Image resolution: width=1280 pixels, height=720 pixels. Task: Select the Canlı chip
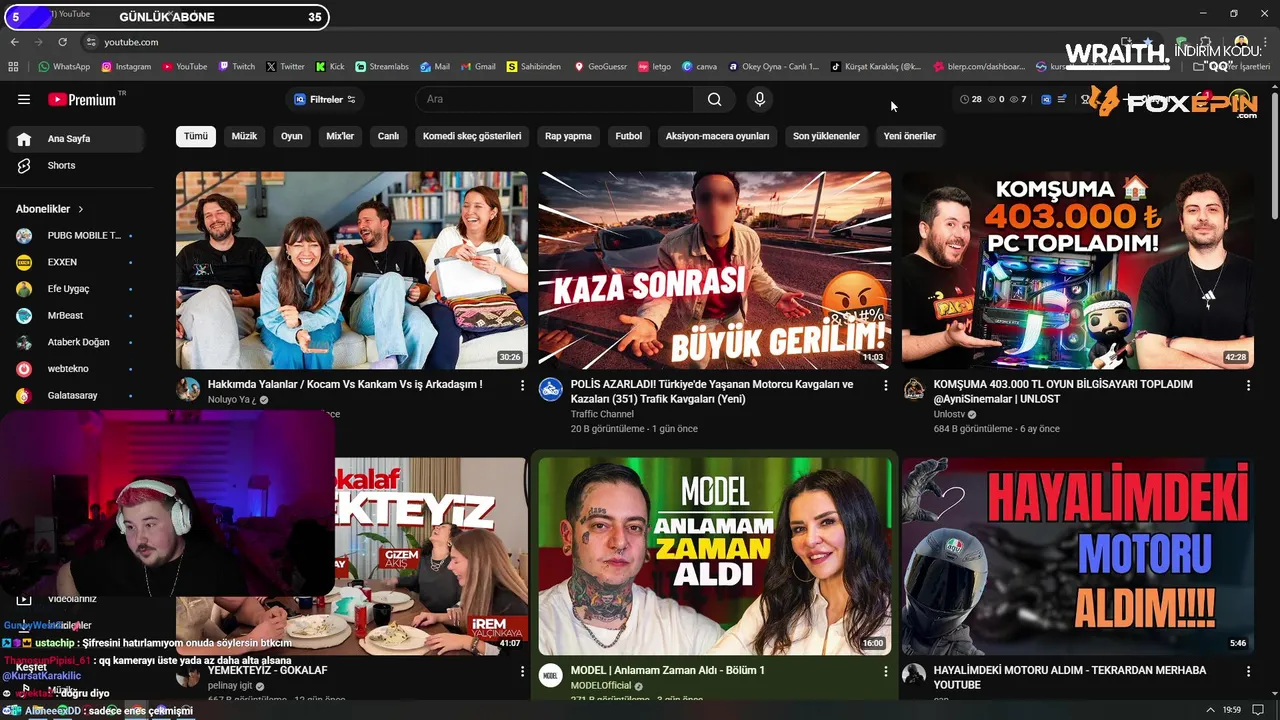click(388, 136)
